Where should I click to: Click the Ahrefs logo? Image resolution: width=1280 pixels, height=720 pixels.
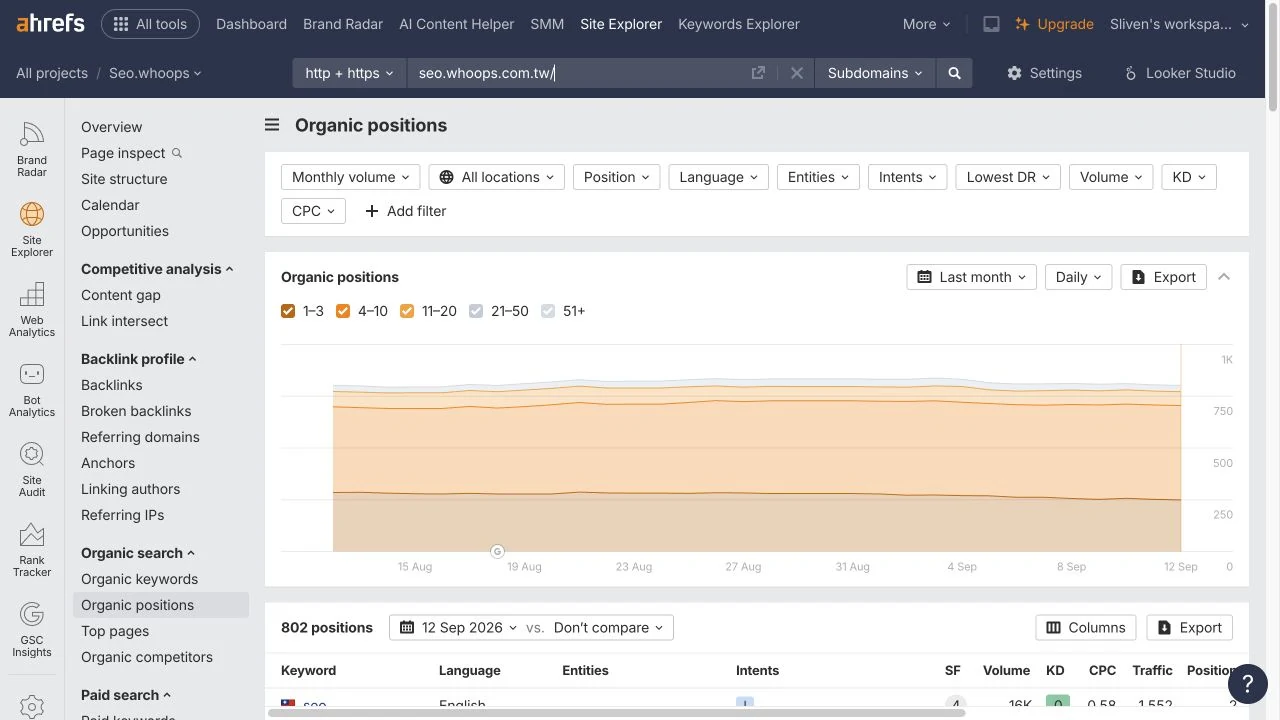pyautogui.click(x=50, y=24)
